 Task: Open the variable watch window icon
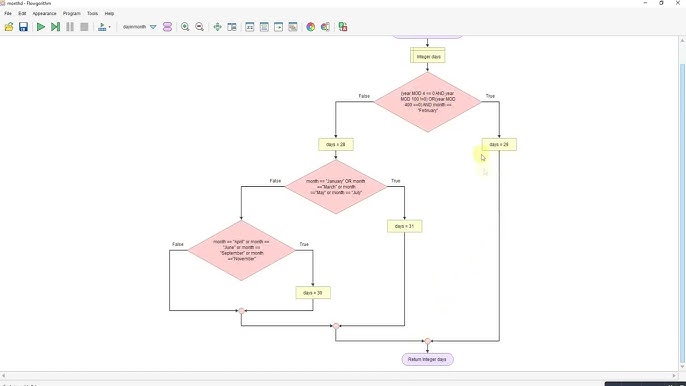250,27
